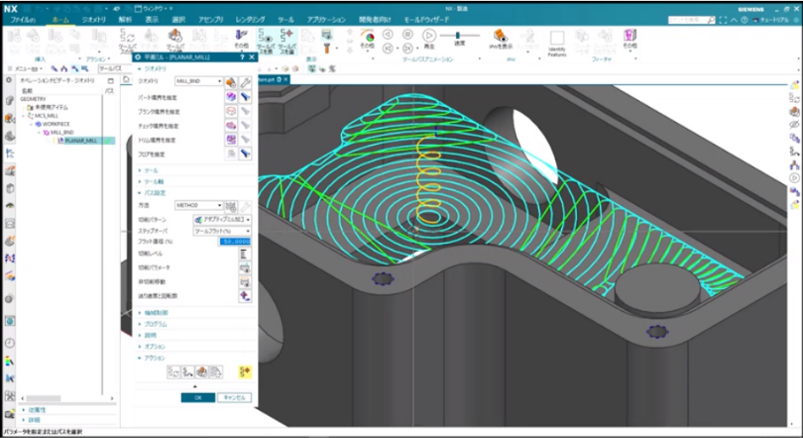
Task: Switch to 解析 ribbon tab
Action: pos(125,19)
